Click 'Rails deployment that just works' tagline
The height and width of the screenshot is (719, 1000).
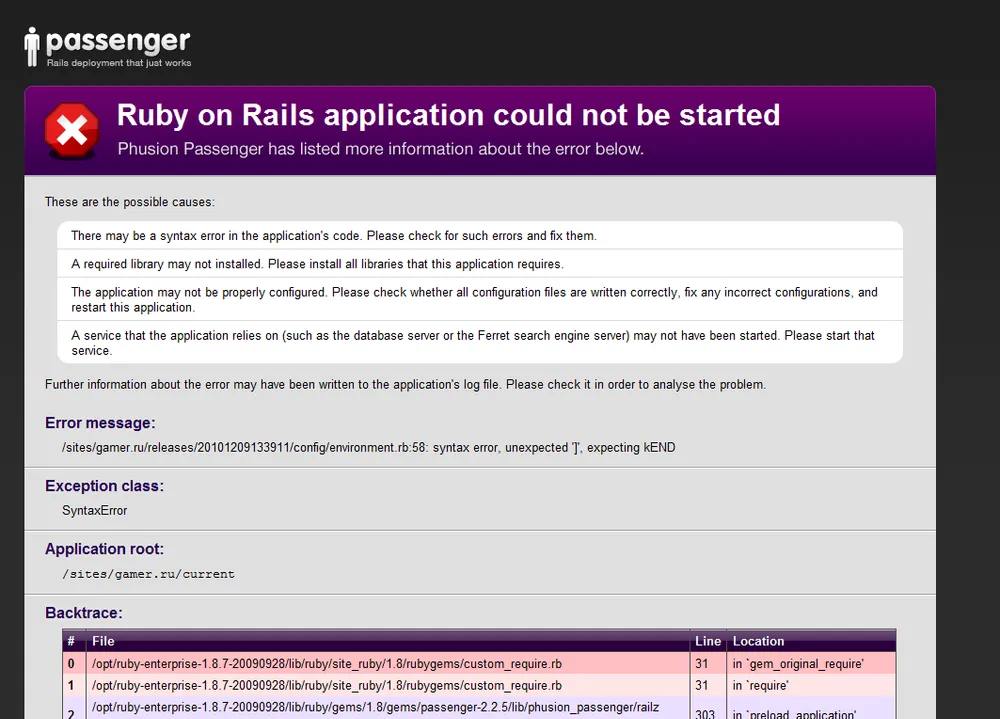pyautogui.click(x=119, y=63)
